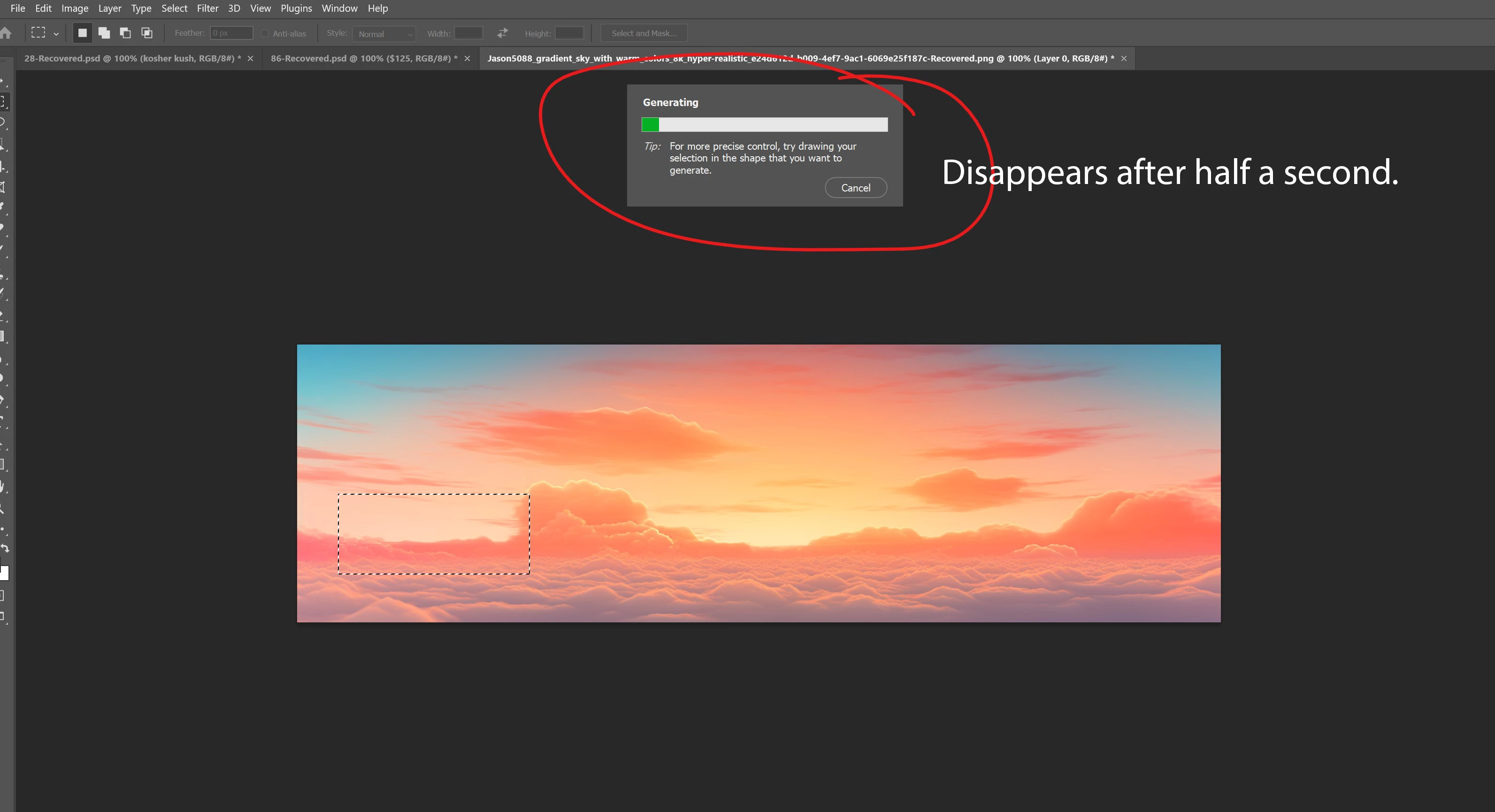
Task: Click the Select and Mask button
Action: point(644,33)
